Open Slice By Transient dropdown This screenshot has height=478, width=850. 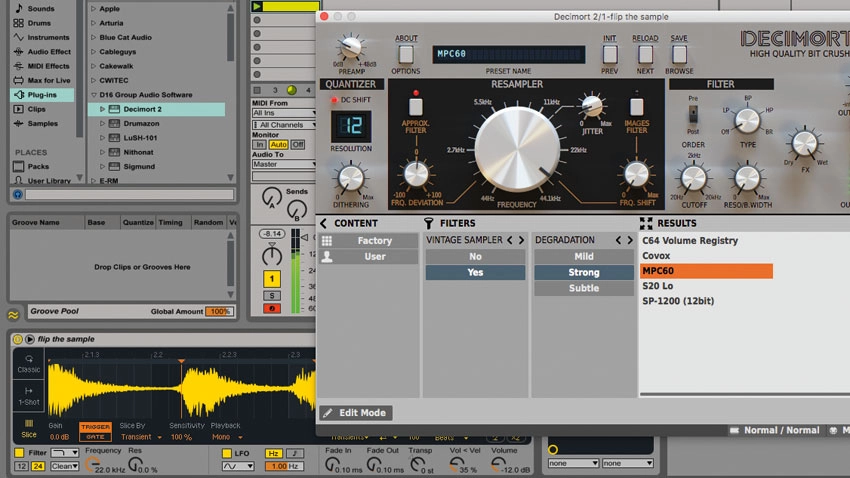(x=141, y=437)
